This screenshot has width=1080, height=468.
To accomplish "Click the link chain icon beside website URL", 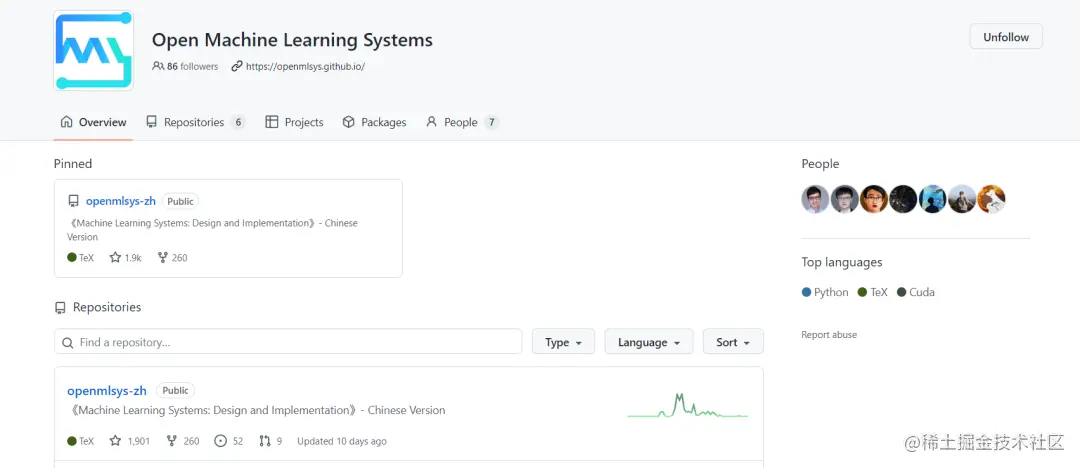I will click(x=237, y=67).
